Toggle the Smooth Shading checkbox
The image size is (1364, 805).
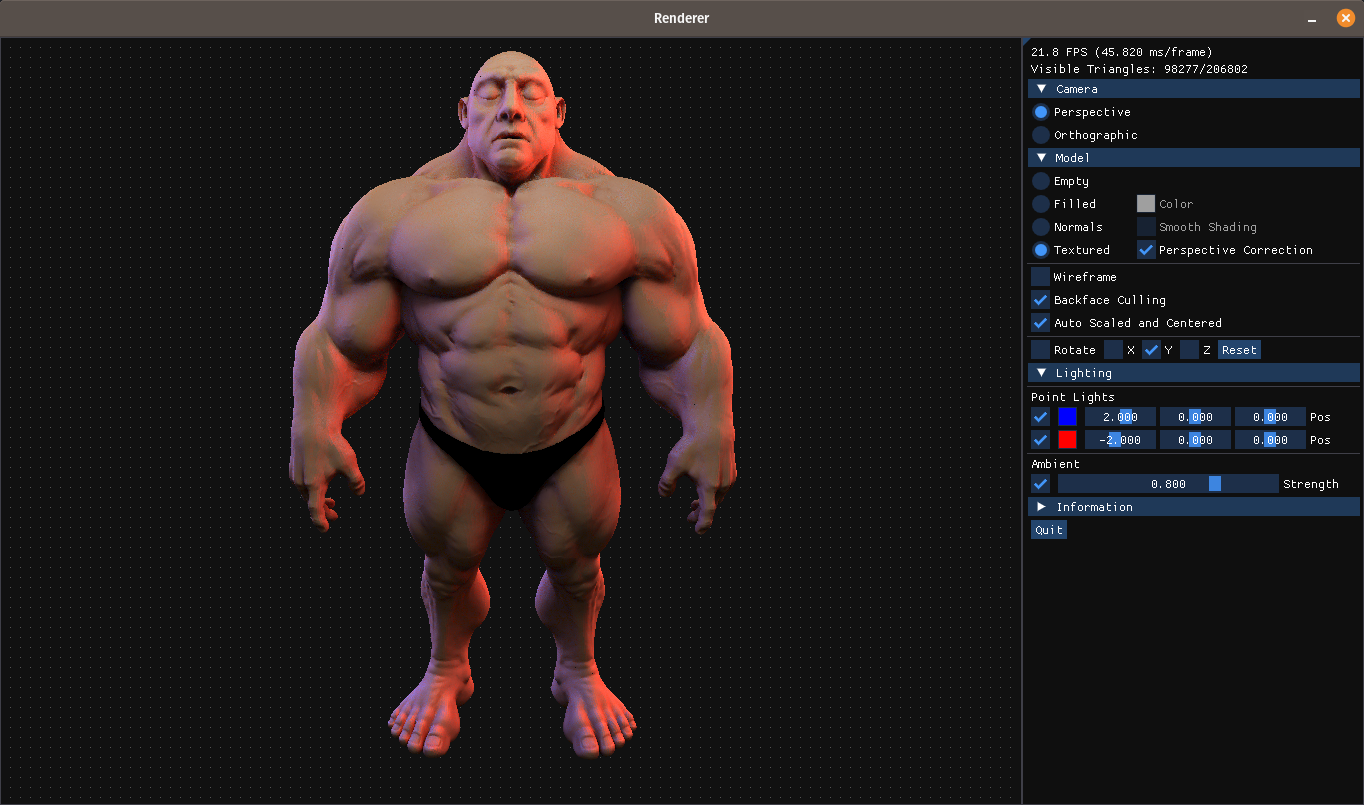coord(1146,227)
